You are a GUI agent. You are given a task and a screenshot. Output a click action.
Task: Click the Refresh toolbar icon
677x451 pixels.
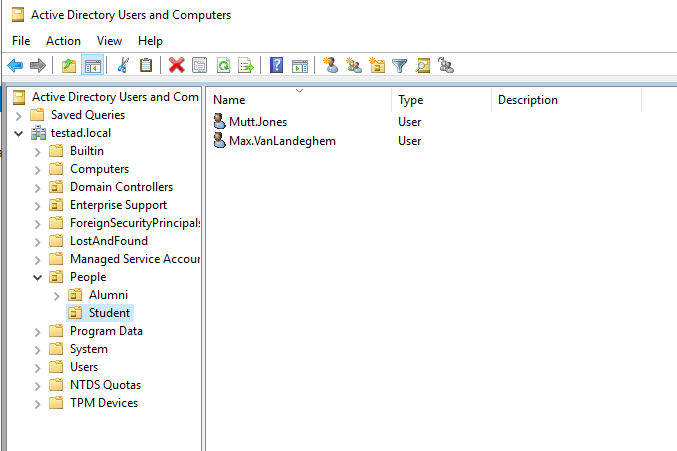(x=223, y=66)
